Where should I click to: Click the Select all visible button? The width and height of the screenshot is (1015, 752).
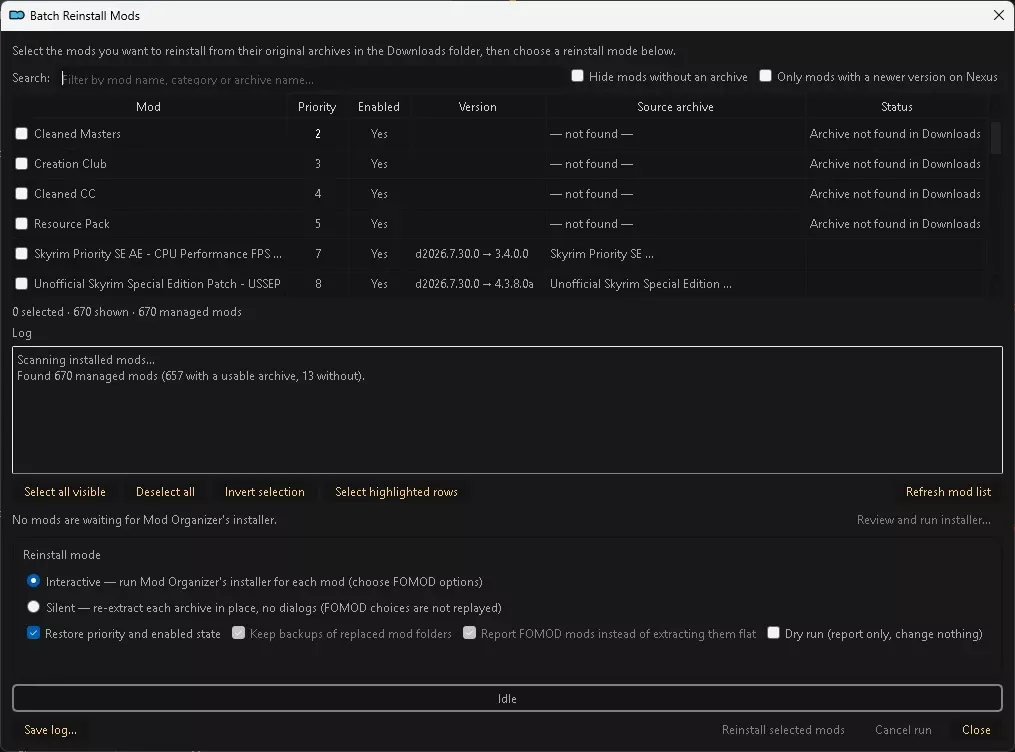(65, 492)
